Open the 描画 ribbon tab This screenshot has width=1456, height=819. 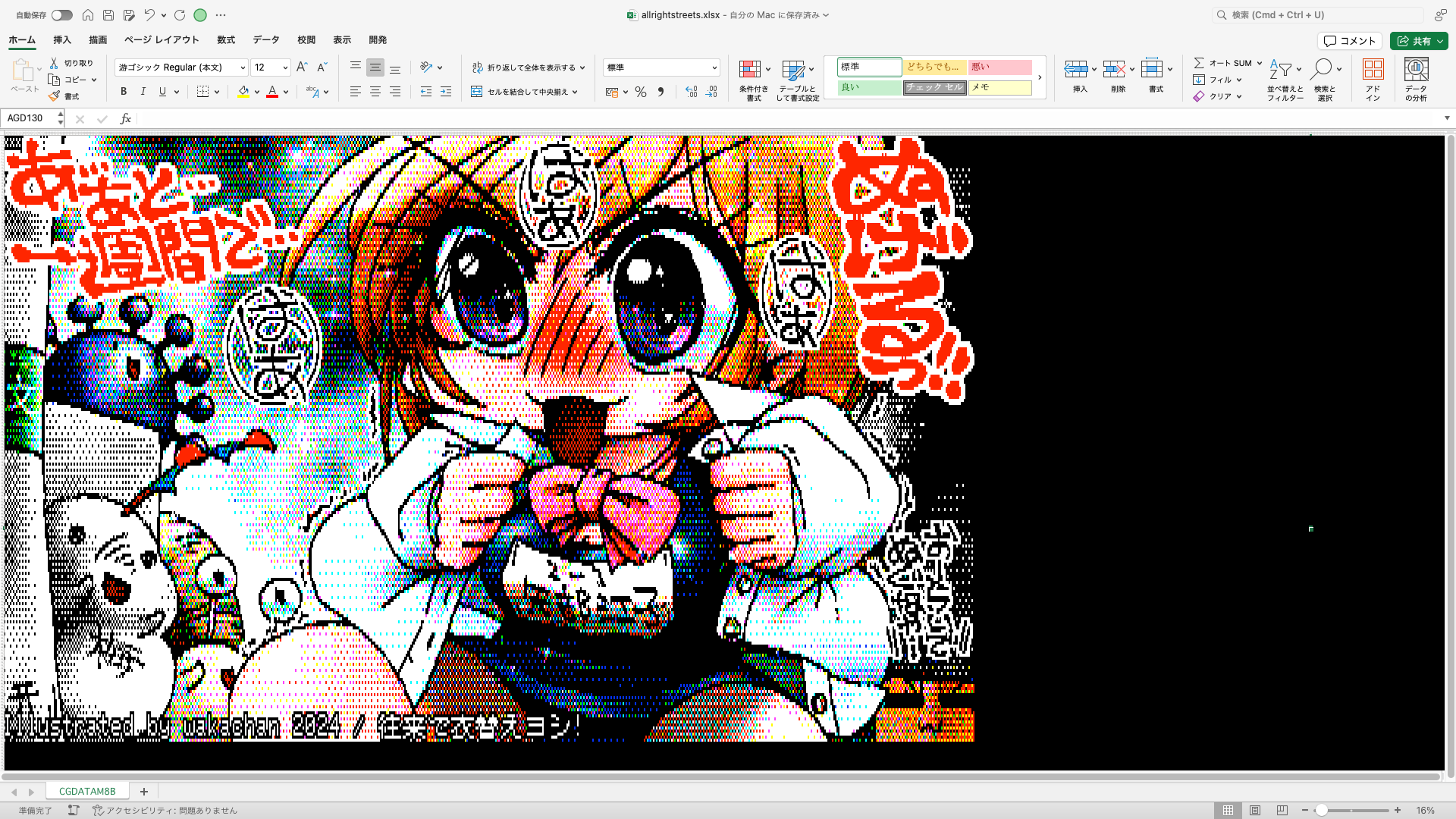pos(98,40)
